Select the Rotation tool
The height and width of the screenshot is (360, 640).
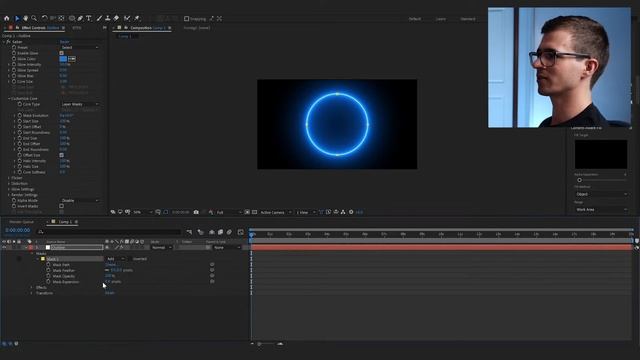coord(44,18)
